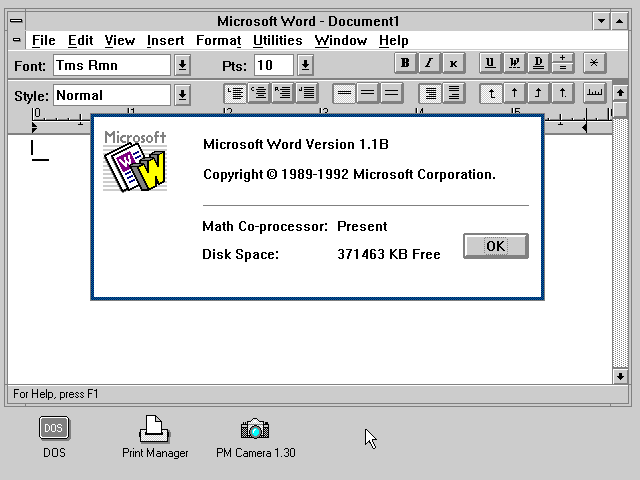Click the vertical scrollbar up arrow
Screen dimensions: 640x480
pyautogui.click(x=620, y=93)
